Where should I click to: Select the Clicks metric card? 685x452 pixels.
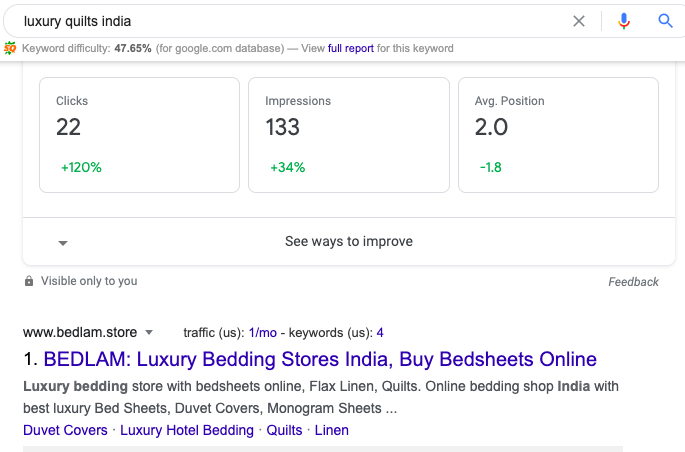(139, 134)
